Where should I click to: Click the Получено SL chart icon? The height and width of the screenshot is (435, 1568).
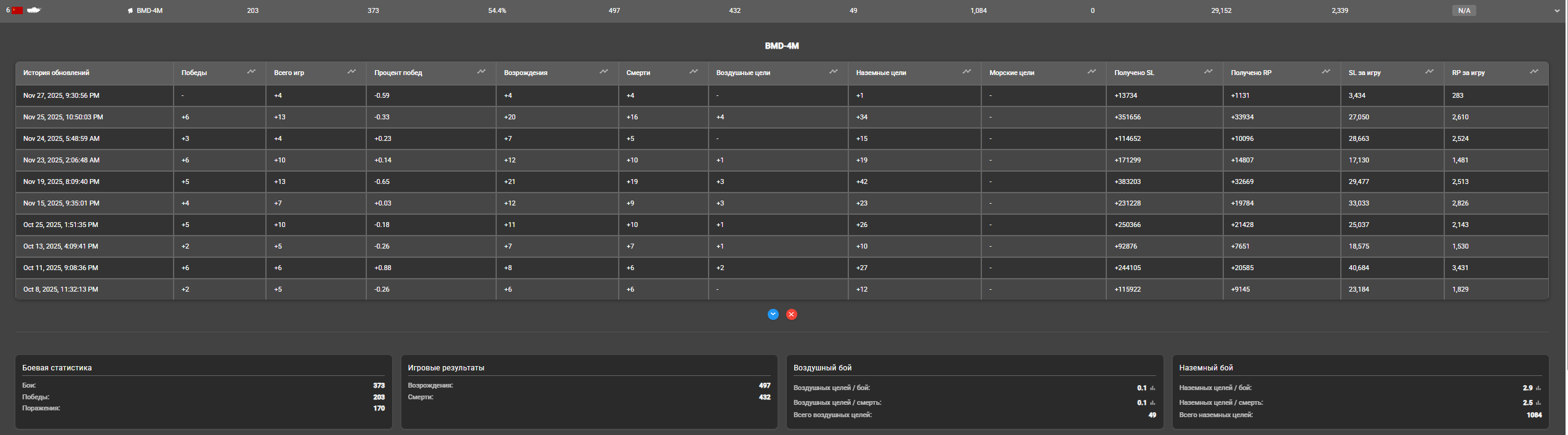[x=1208, y=72]
